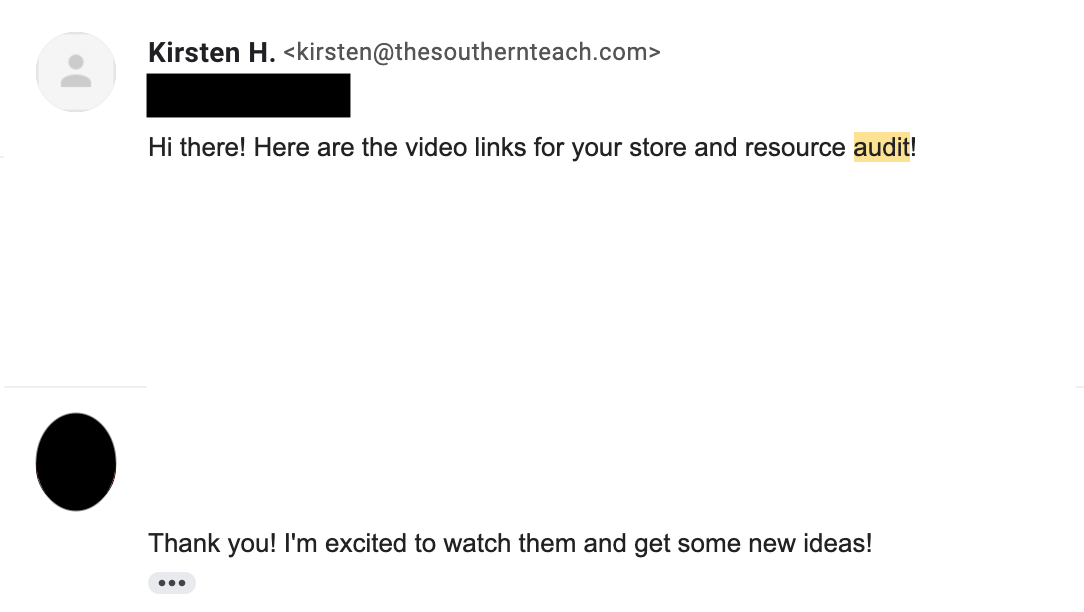The width and height of the screenshot is (1084, 612).
Task: Click the "Hi there!" greeting text
Action: click(x=197, y=147)
